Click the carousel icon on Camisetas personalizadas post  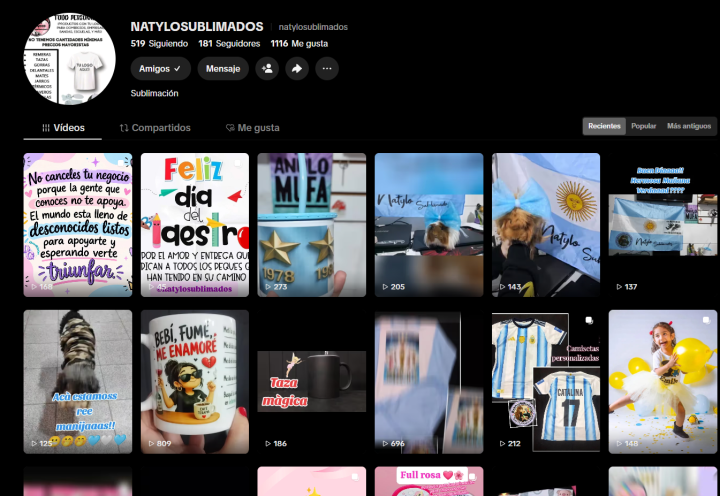[x=589, y=320]
